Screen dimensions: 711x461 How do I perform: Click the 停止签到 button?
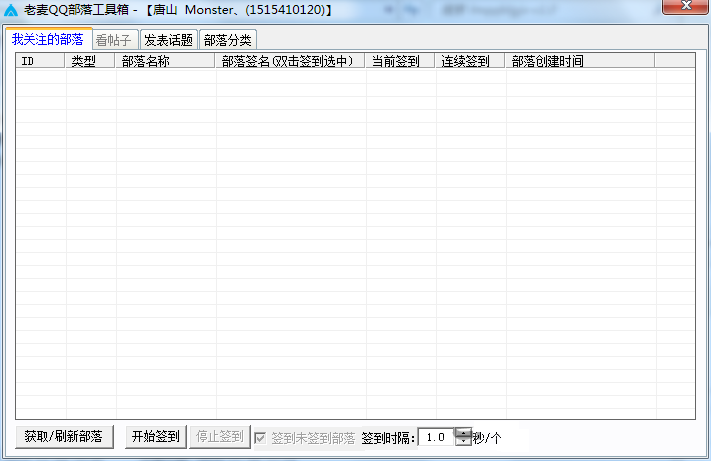coord(218,437)
